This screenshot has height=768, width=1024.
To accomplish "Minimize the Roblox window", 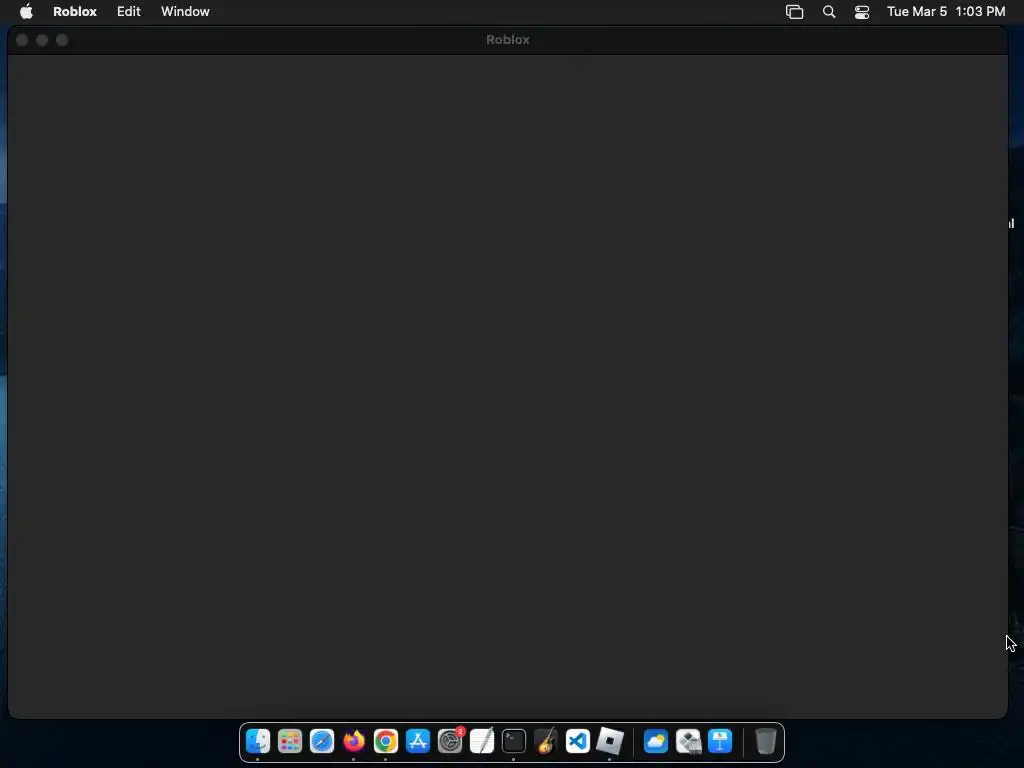I will (42, 40).
